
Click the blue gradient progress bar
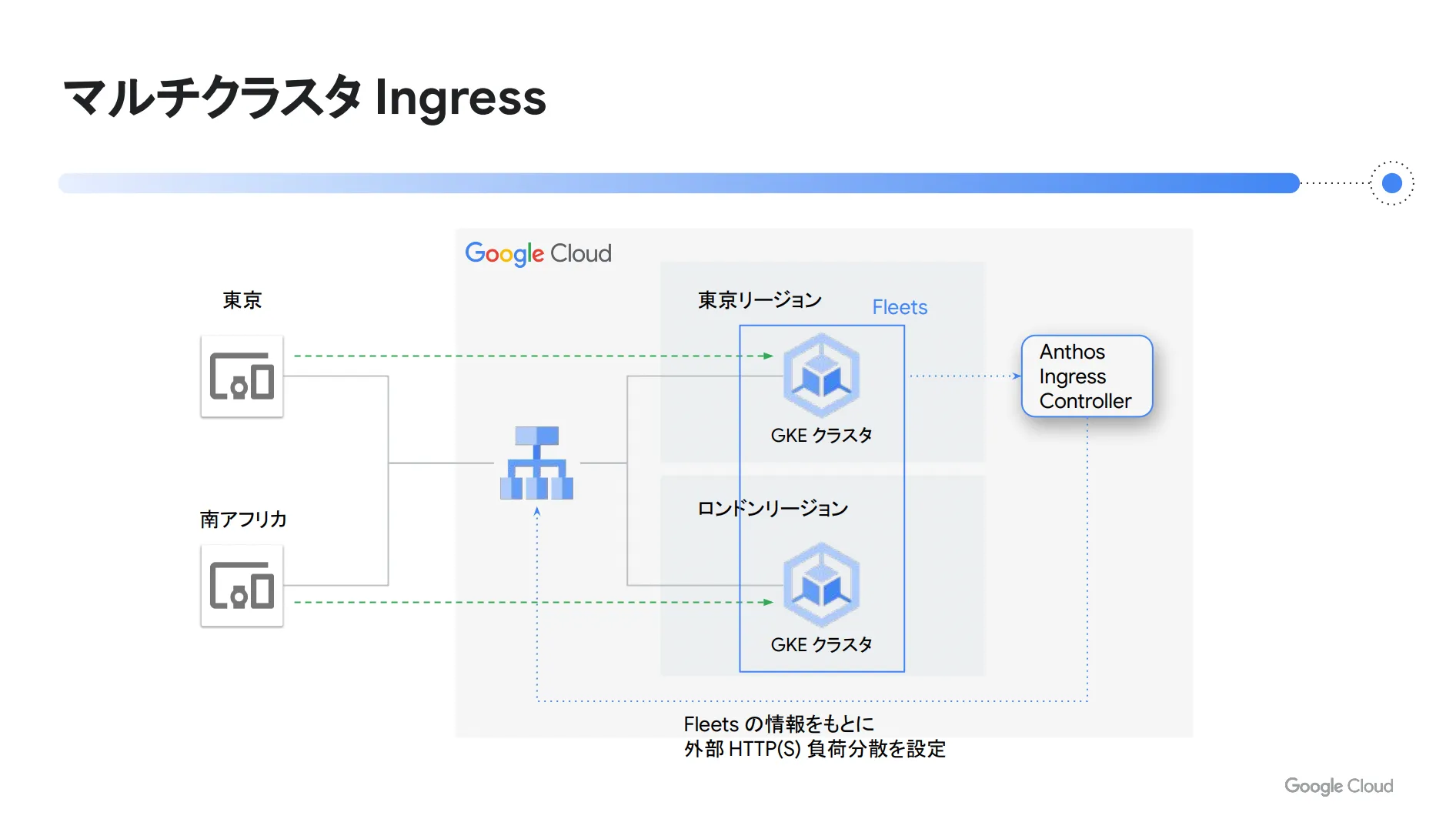click(679, 183)
